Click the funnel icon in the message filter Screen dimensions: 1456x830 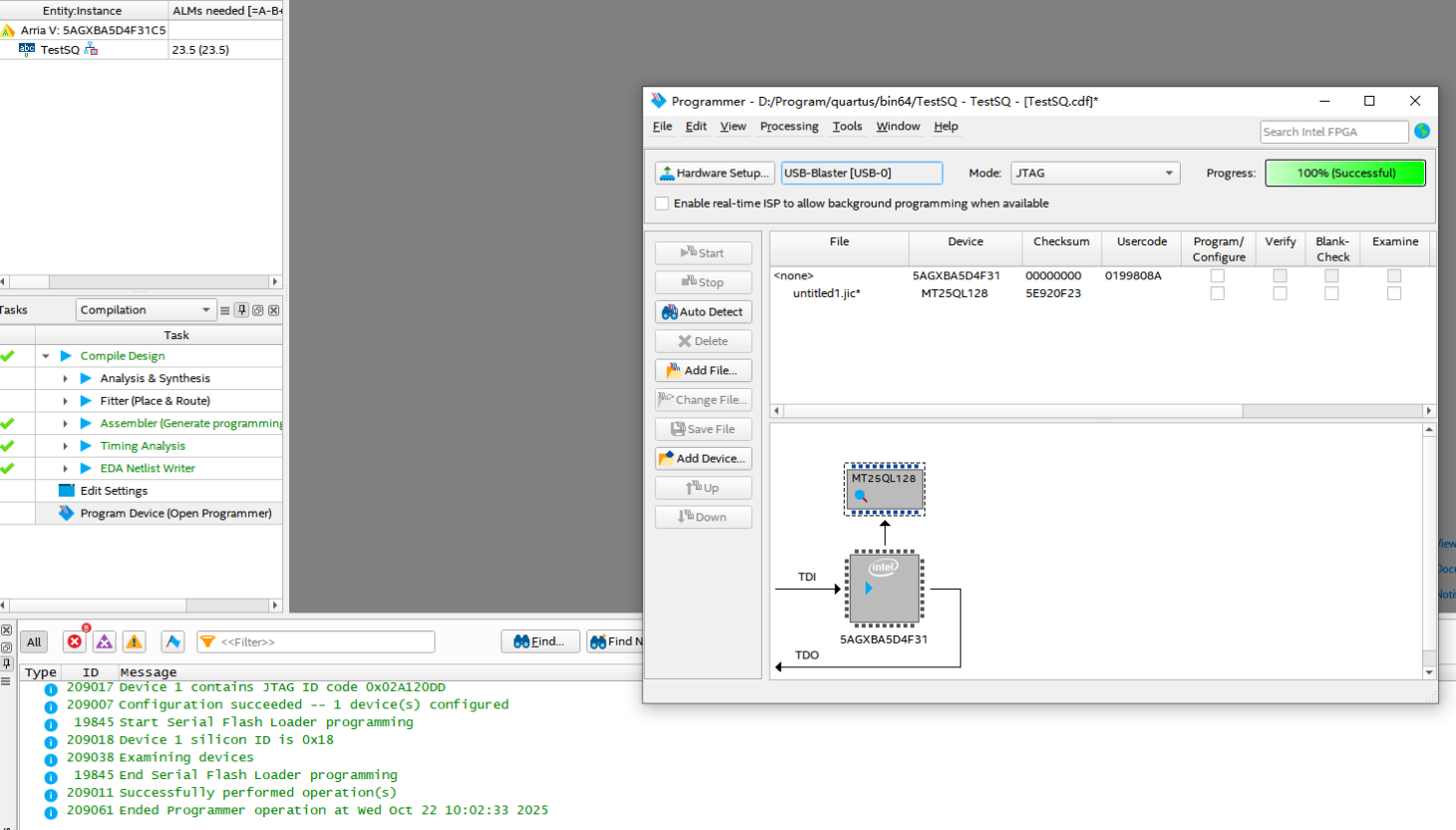tap(207, 641)
